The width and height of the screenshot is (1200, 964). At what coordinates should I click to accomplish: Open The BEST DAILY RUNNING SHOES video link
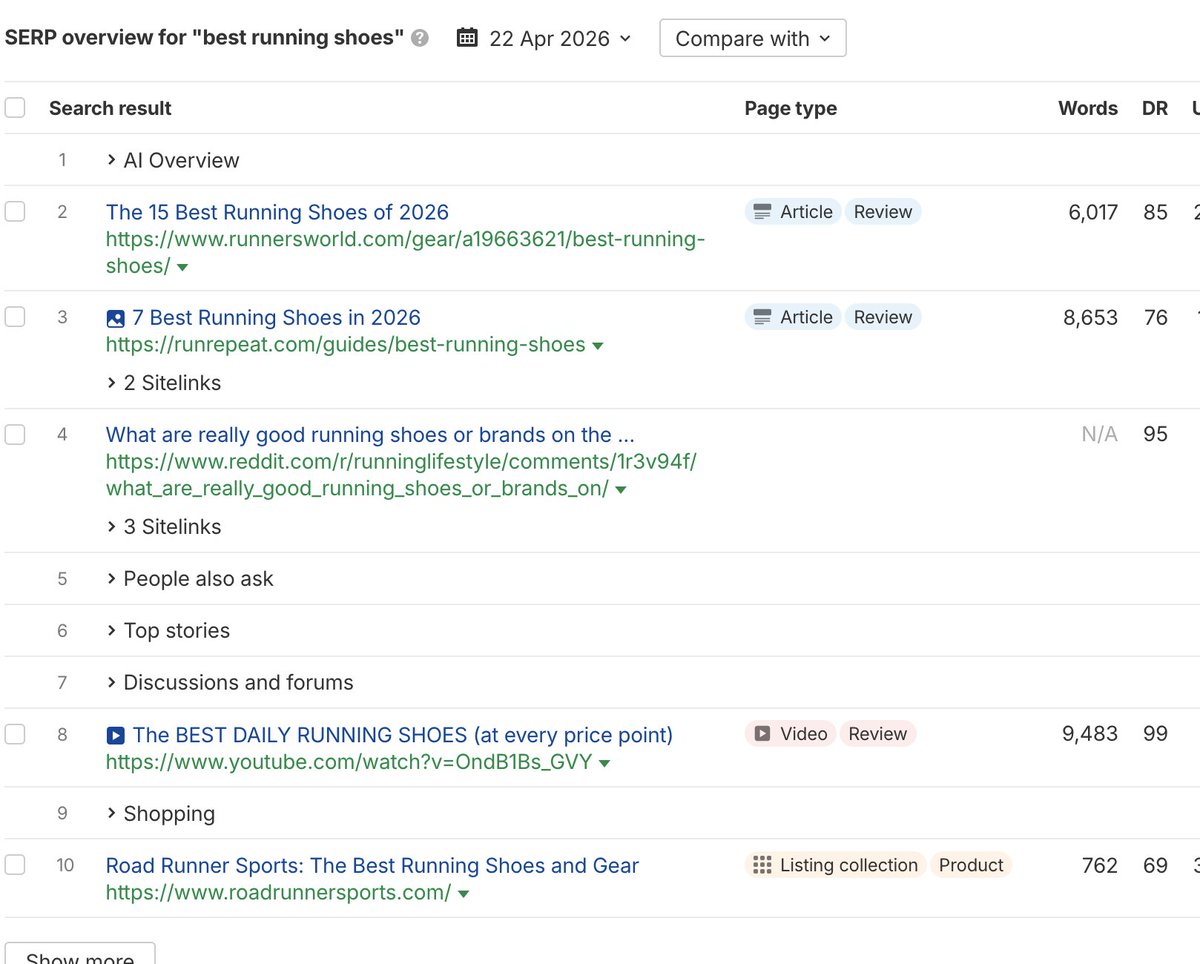point(402,735)
